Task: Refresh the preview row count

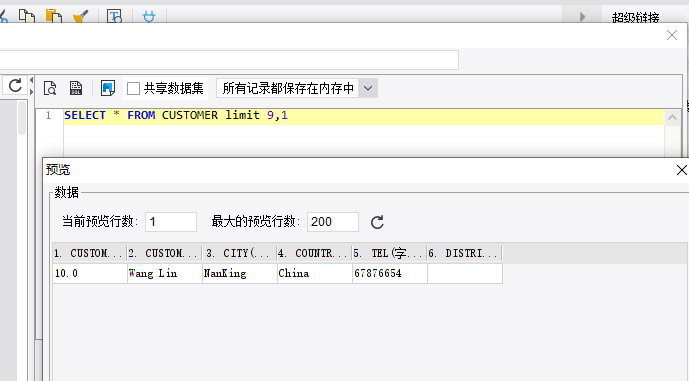Action: tap(377, 222)
